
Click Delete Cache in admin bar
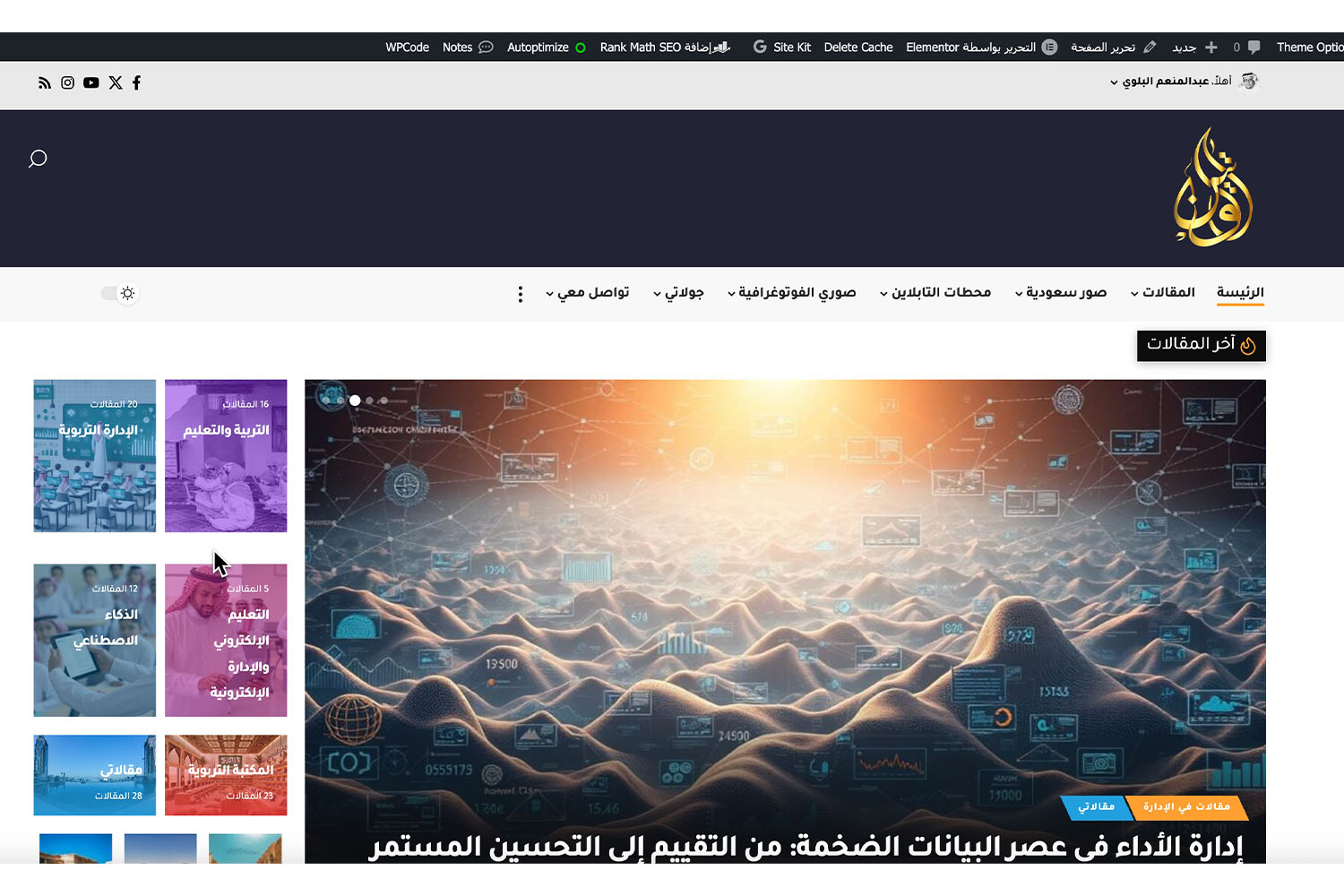[857, 47]
